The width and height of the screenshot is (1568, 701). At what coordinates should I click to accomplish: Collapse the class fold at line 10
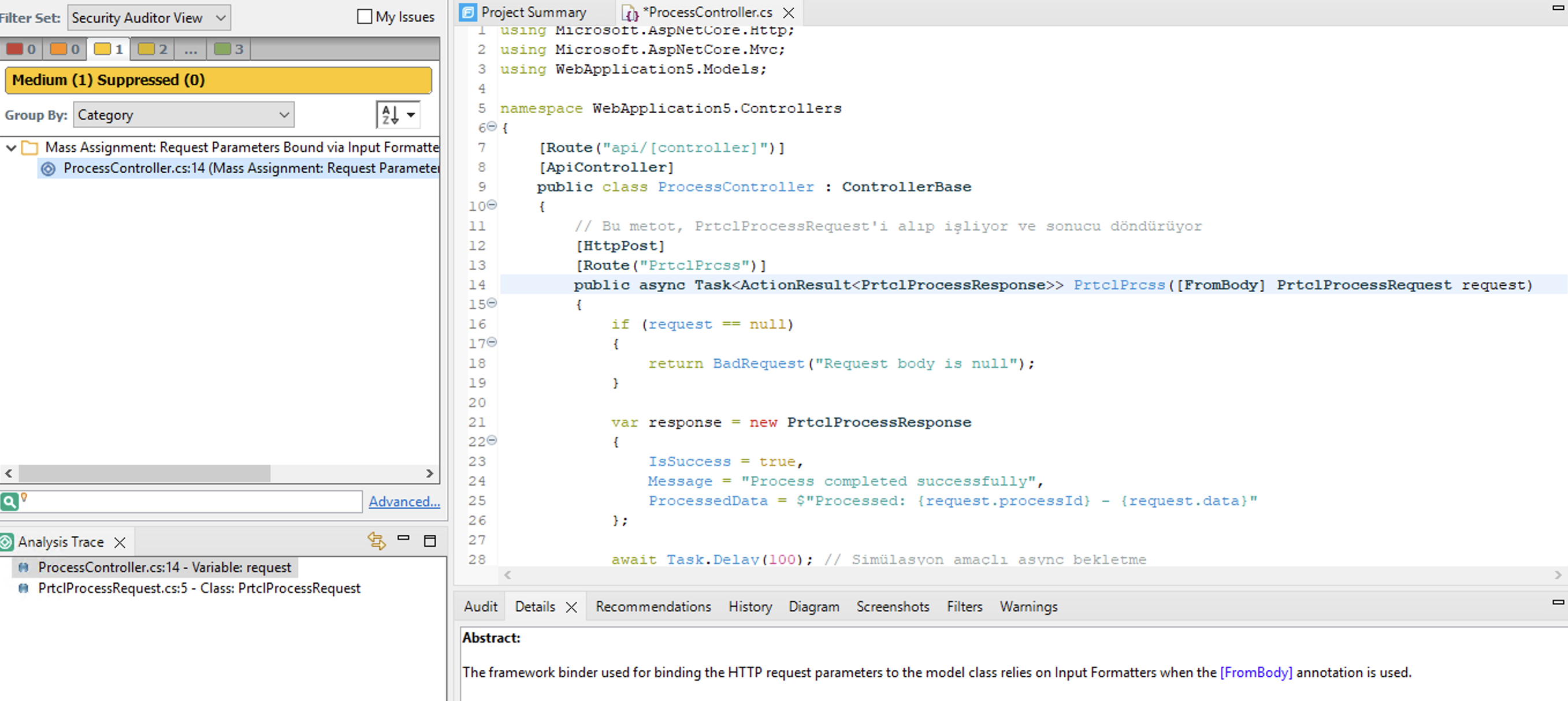point(492,205)
